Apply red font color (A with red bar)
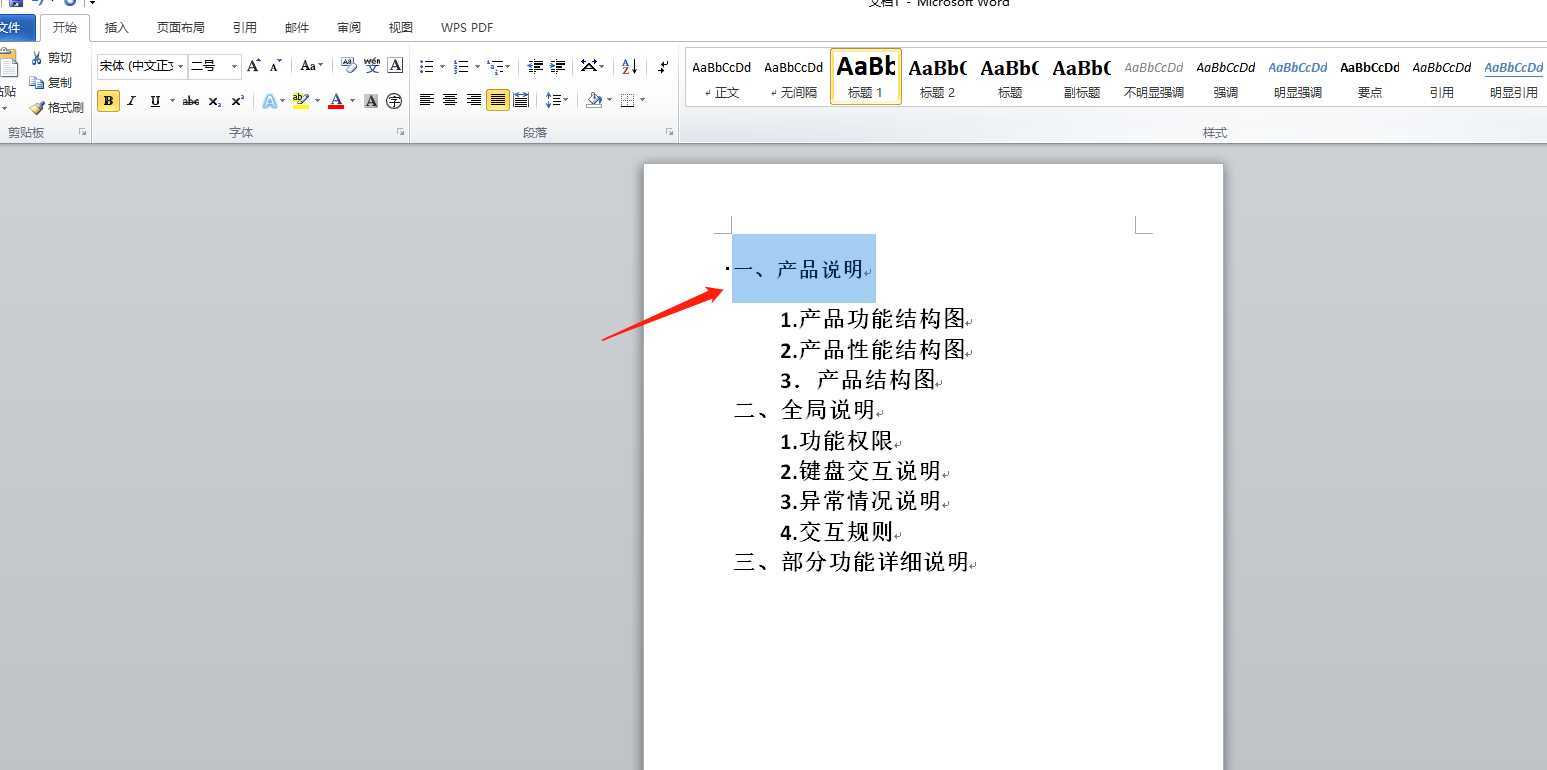This screenshot has height=770, width=1547. coord(336,101)
